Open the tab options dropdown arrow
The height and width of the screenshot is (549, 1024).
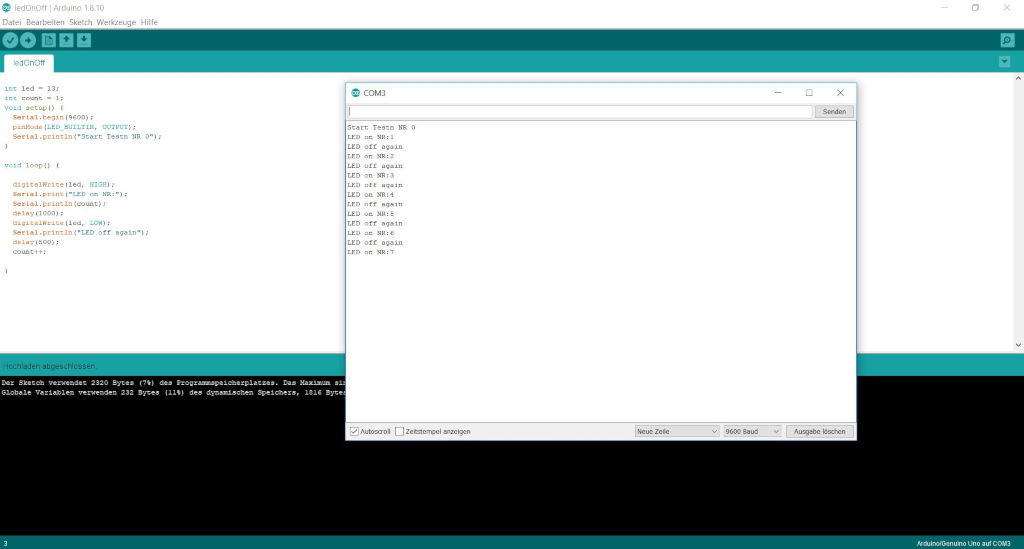point(1004,61)
